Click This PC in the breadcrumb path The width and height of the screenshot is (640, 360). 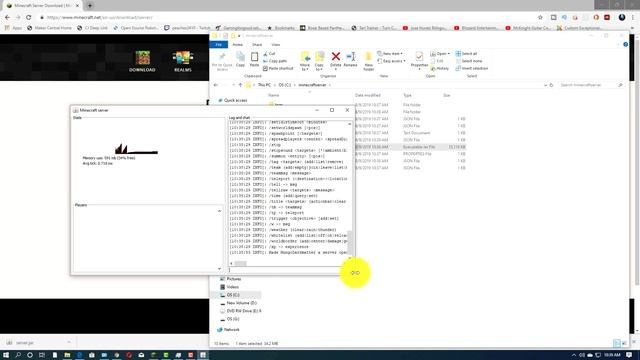point(264,85)
